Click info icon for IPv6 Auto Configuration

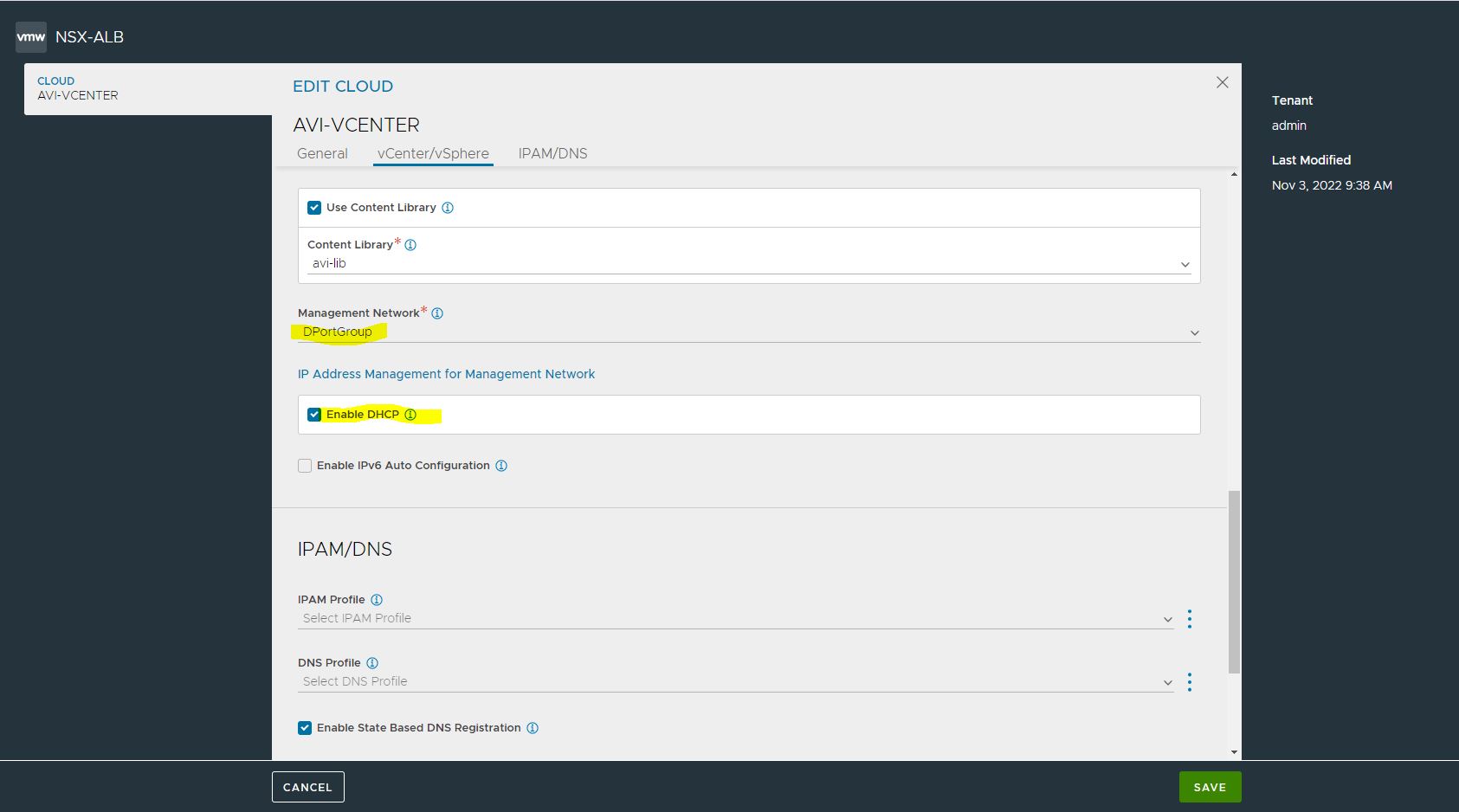501,466
